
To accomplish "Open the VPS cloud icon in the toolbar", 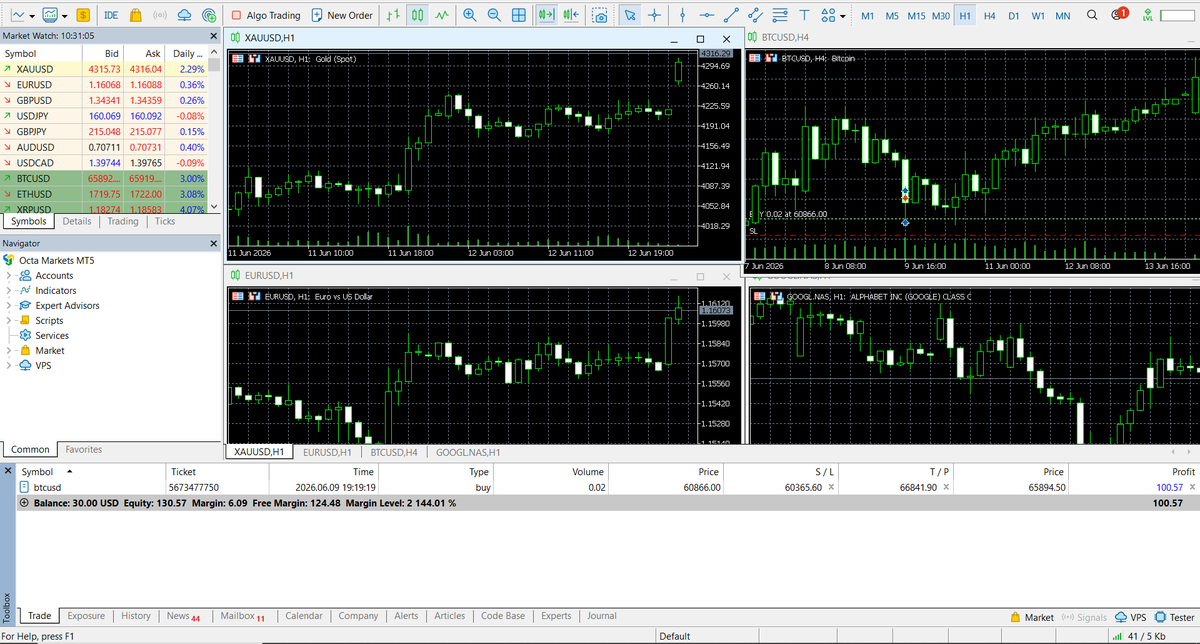I will (184, 15).
